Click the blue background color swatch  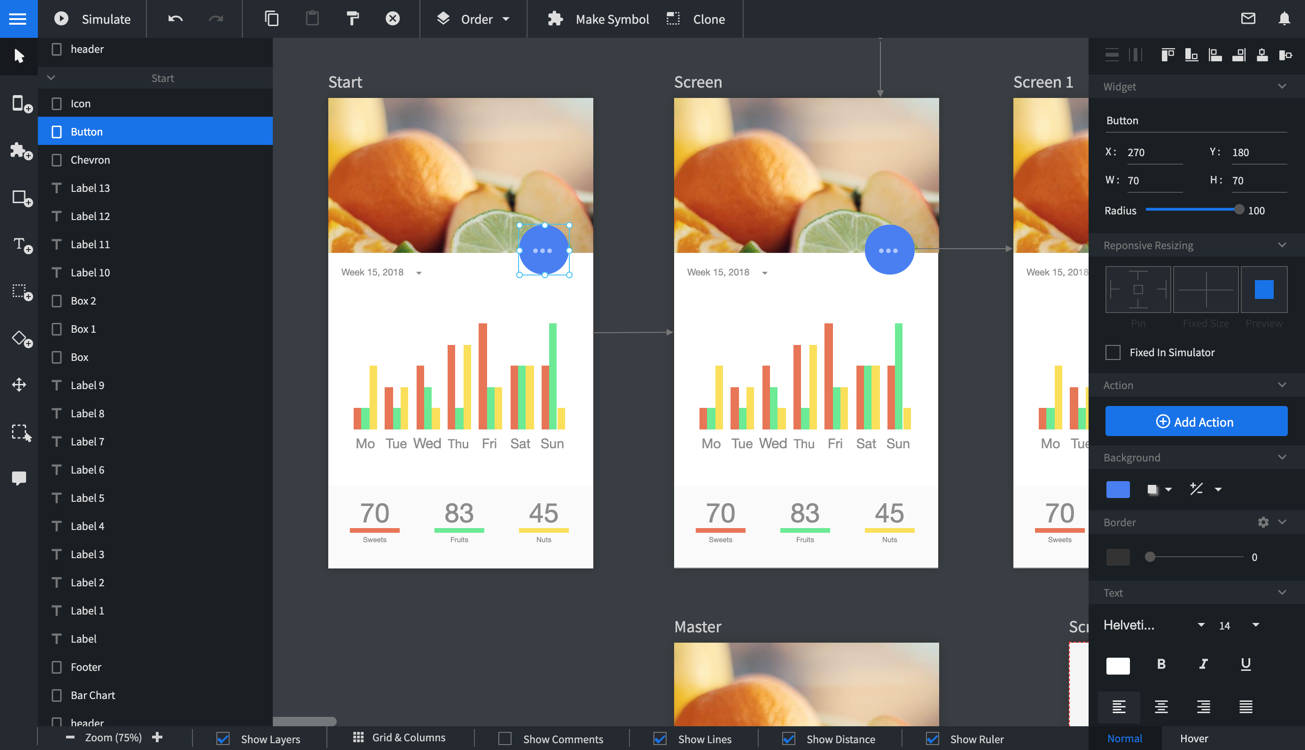click(1118, 489)
